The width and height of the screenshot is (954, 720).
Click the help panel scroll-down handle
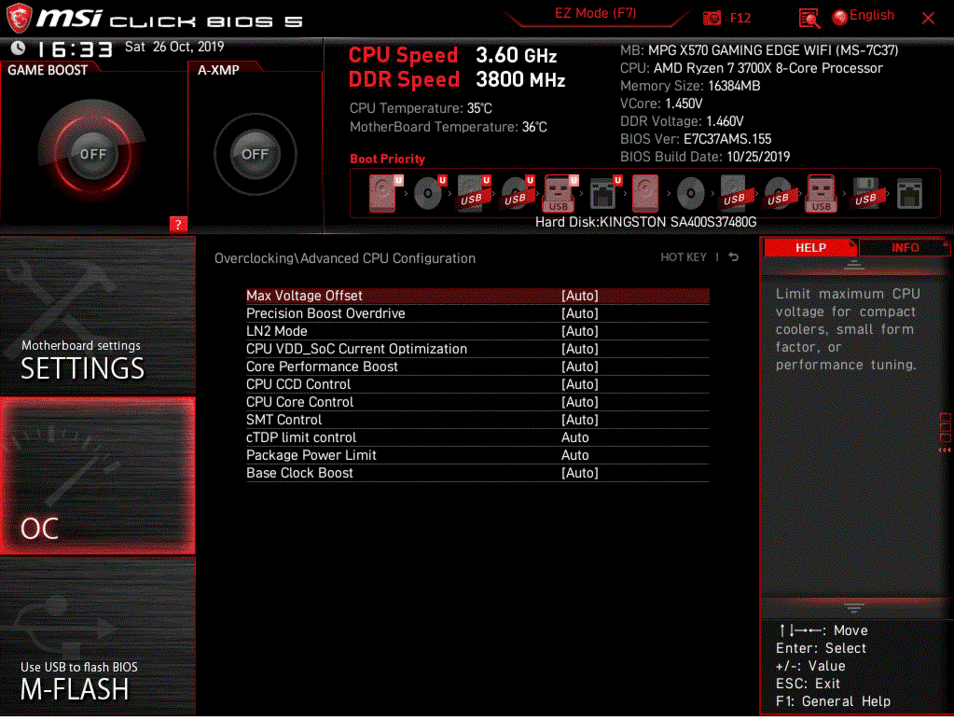pos(854,607)
